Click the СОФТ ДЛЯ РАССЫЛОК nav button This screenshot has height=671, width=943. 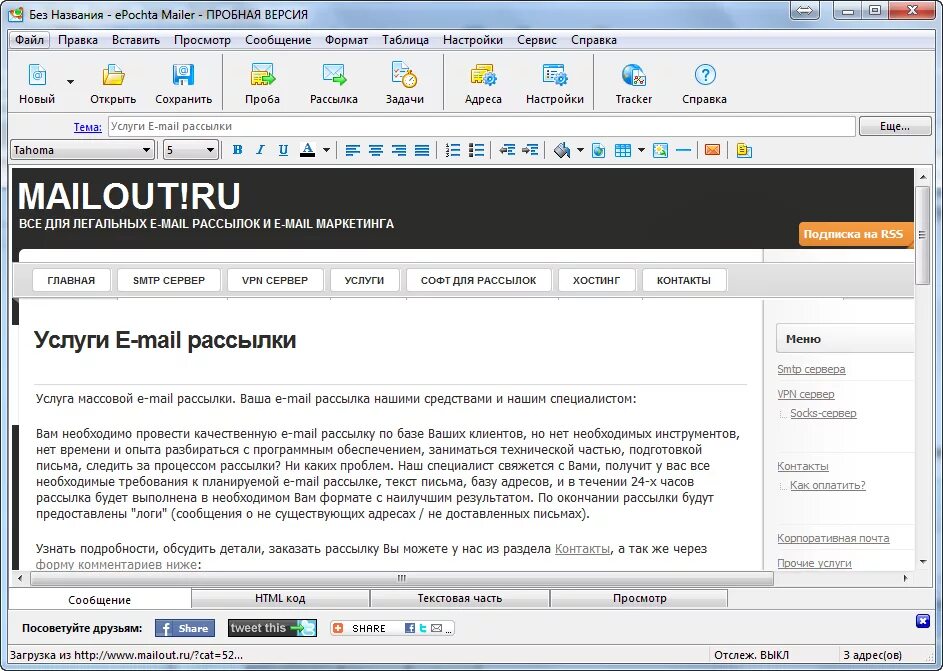coord(478,280)
